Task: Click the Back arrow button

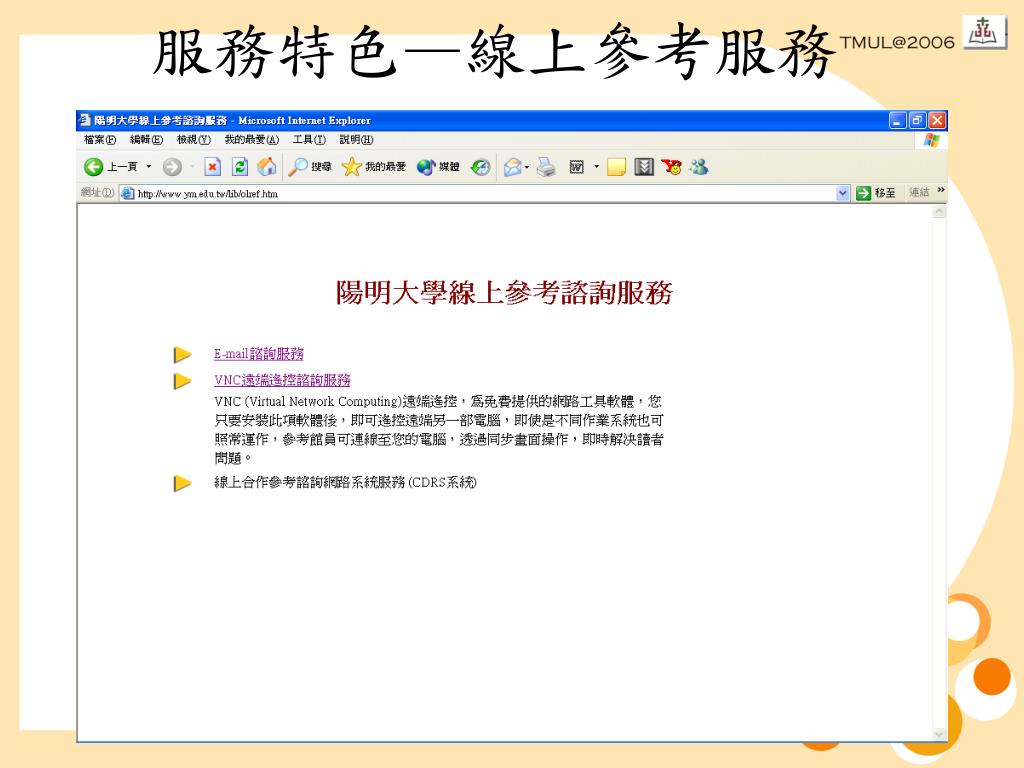Action: (x=94, y=167)
